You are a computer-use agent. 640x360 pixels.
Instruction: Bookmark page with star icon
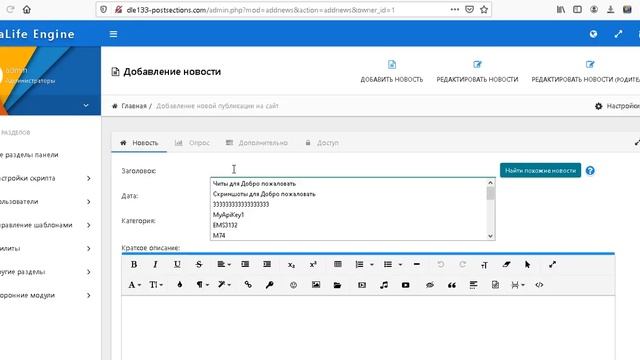tap(484, 10)
